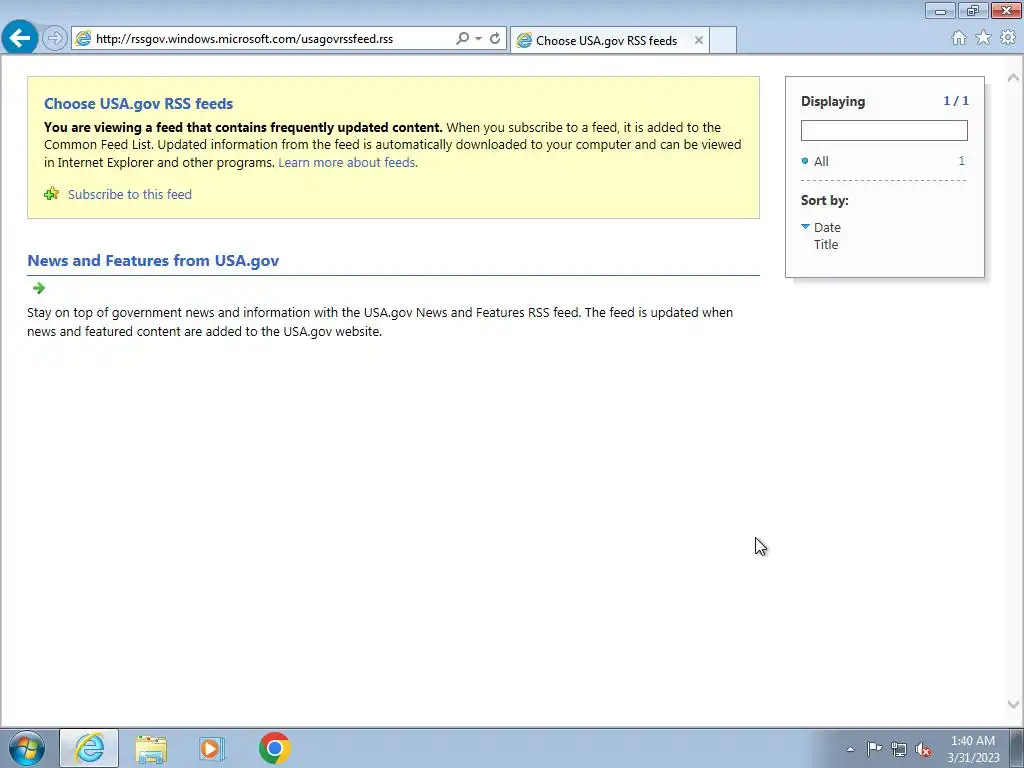1024x768 pixels.
Task: Refresh the page with the reload icon
Action: point(495,39)
